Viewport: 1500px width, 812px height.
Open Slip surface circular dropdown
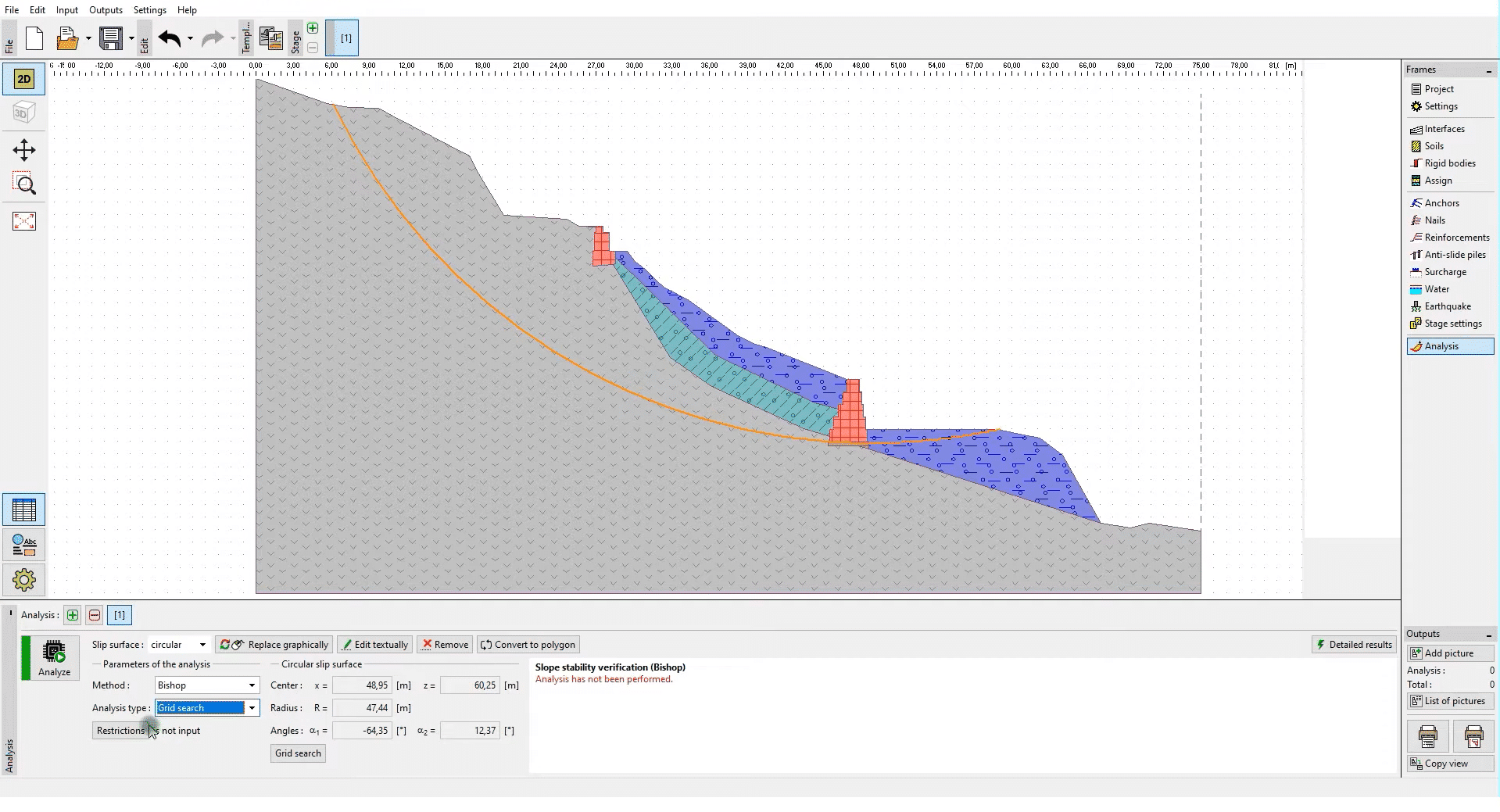pyautogui.click(x=178, y=645)
